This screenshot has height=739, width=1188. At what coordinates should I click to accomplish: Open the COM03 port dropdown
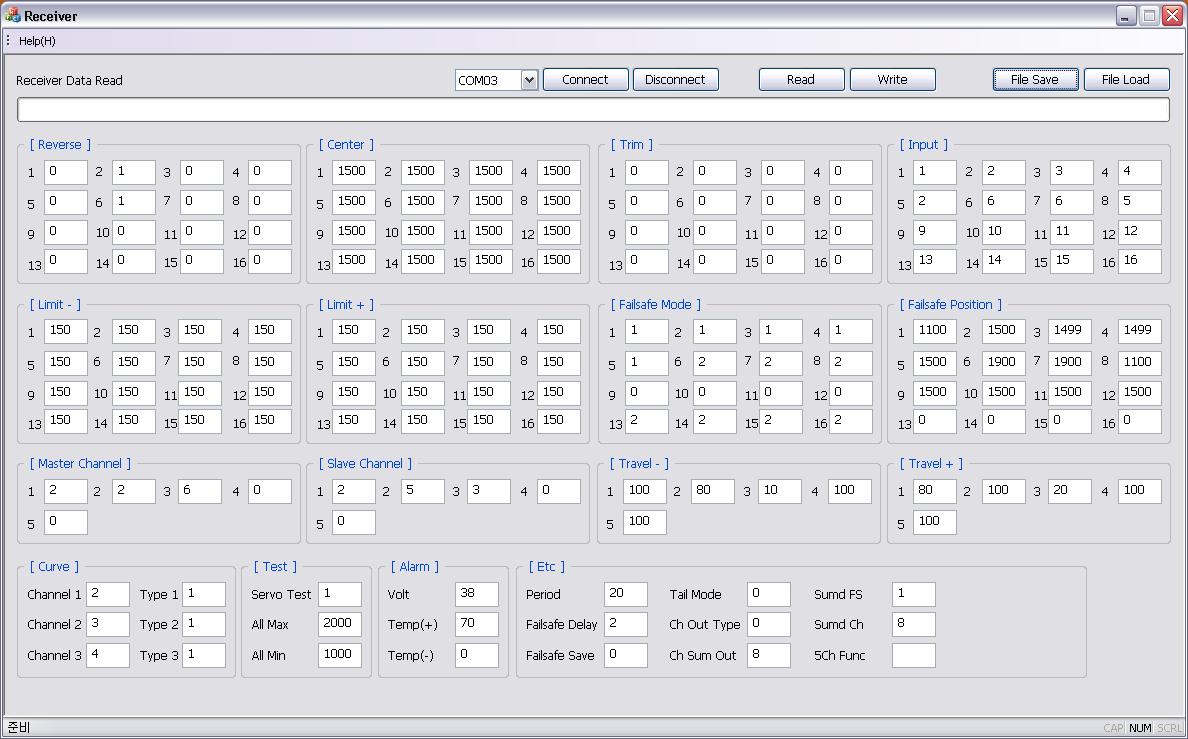(529, 80)
